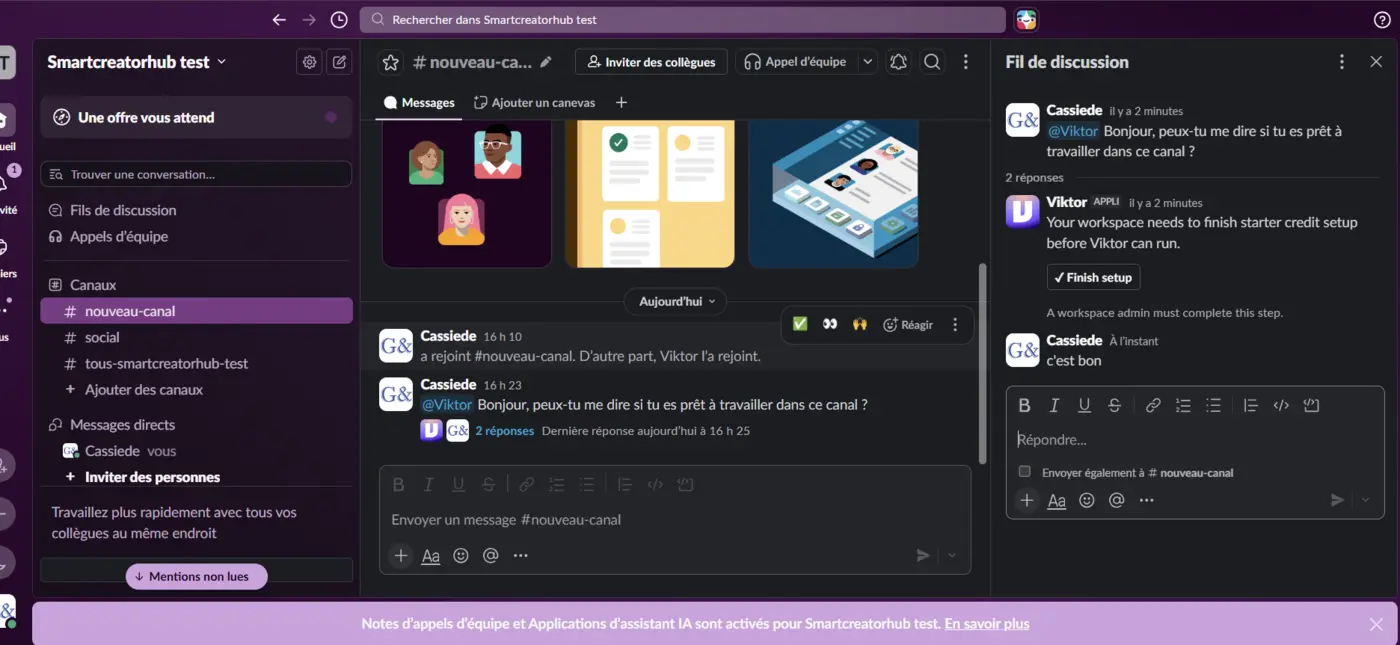Click the Répondre thread reply field
Viewport: 1400px width, 645px height.
point(1195,439)
